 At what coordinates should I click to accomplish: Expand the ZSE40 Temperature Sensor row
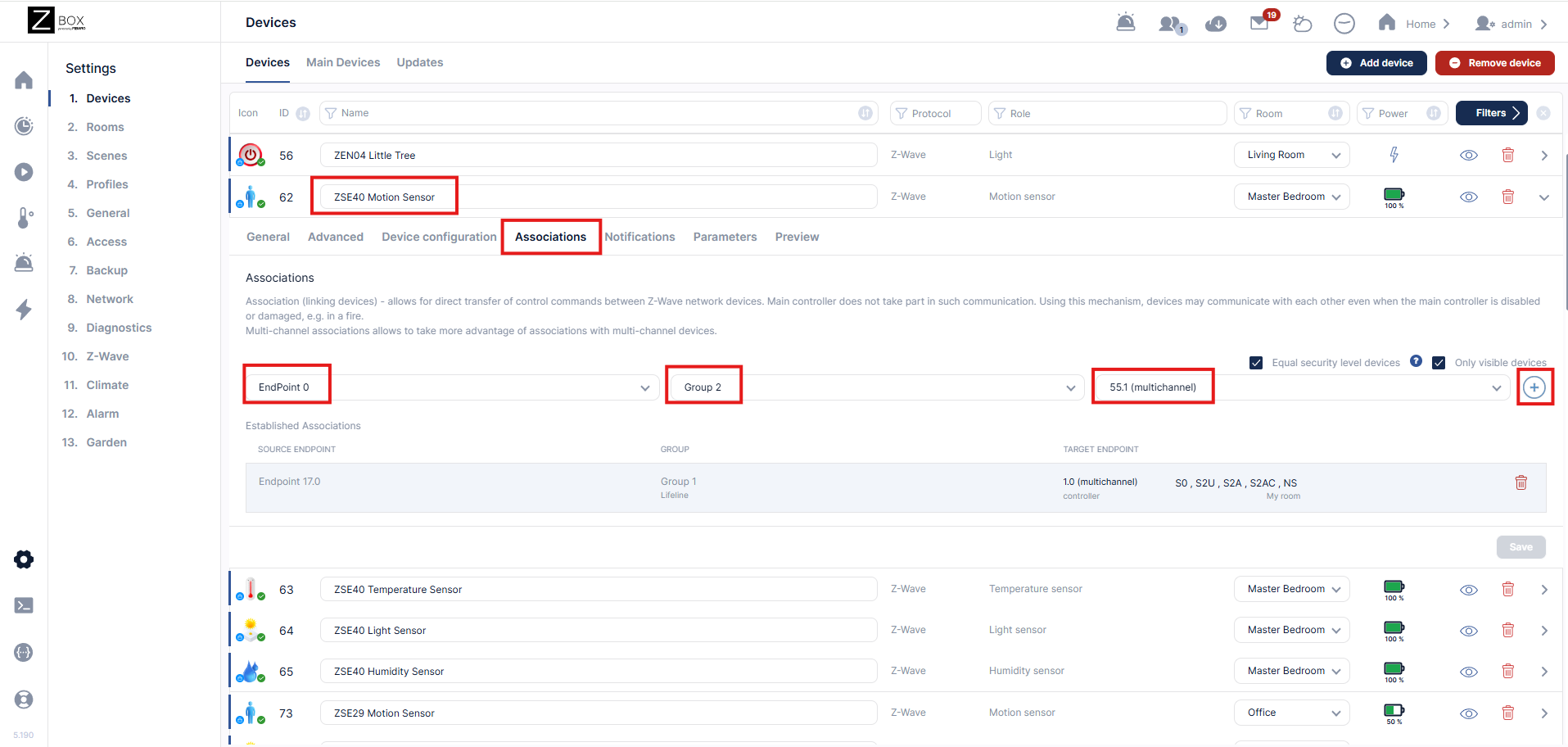pos(1544,590)
